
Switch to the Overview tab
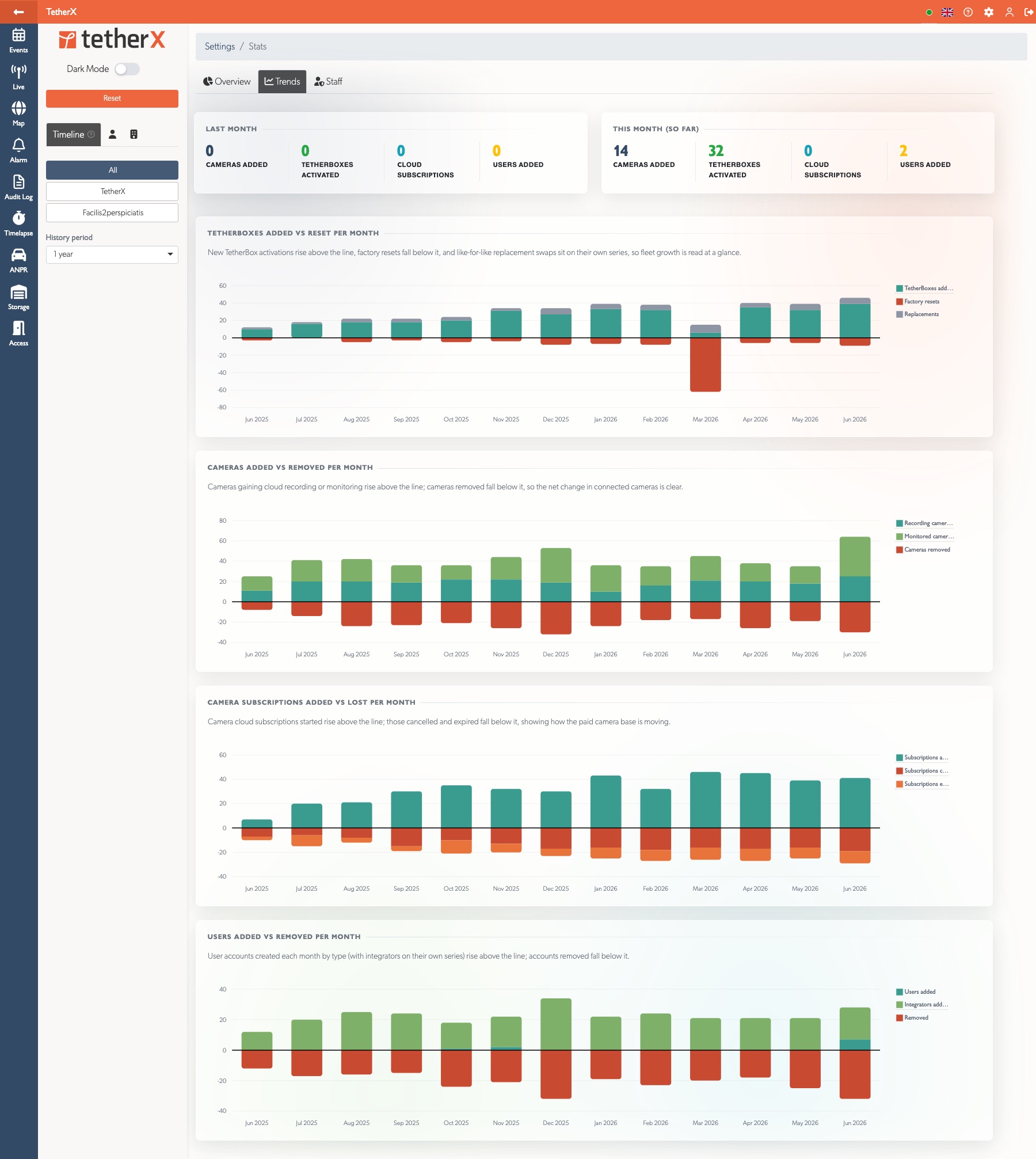point(227,82)
